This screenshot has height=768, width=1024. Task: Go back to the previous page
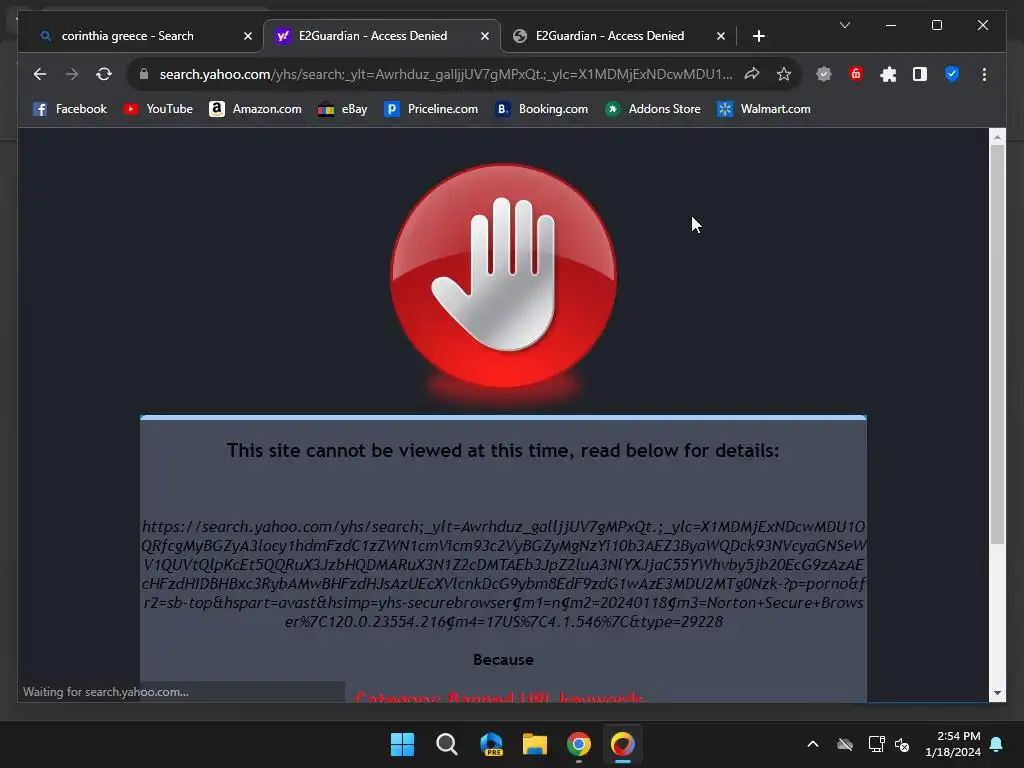40,74
